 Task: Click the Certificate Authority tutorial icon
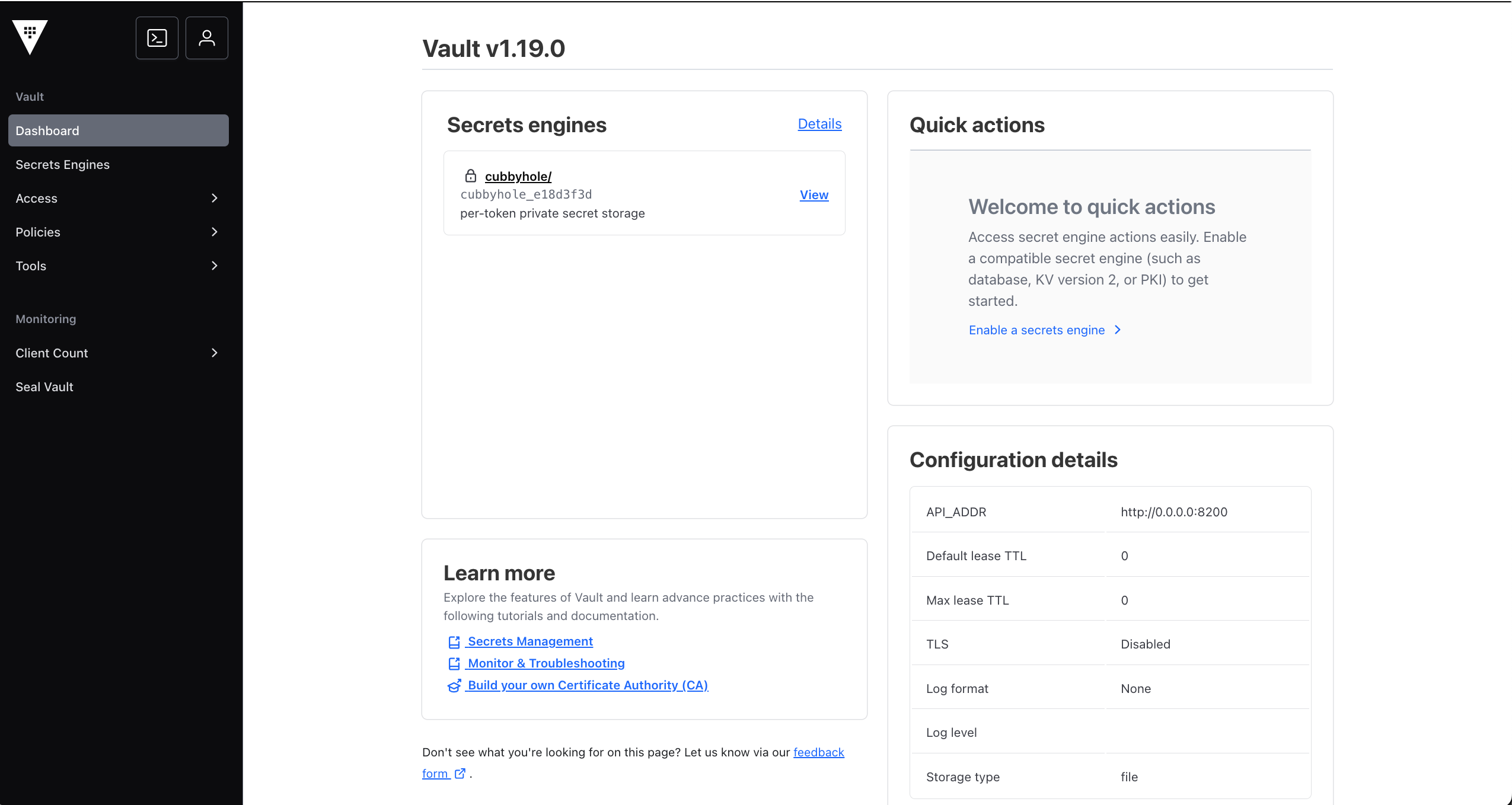[454, 686]
